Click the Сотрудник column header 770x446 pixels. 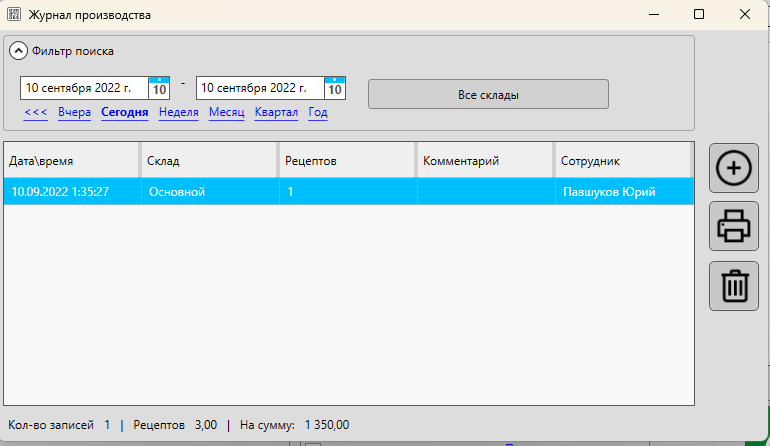(621, 160)
